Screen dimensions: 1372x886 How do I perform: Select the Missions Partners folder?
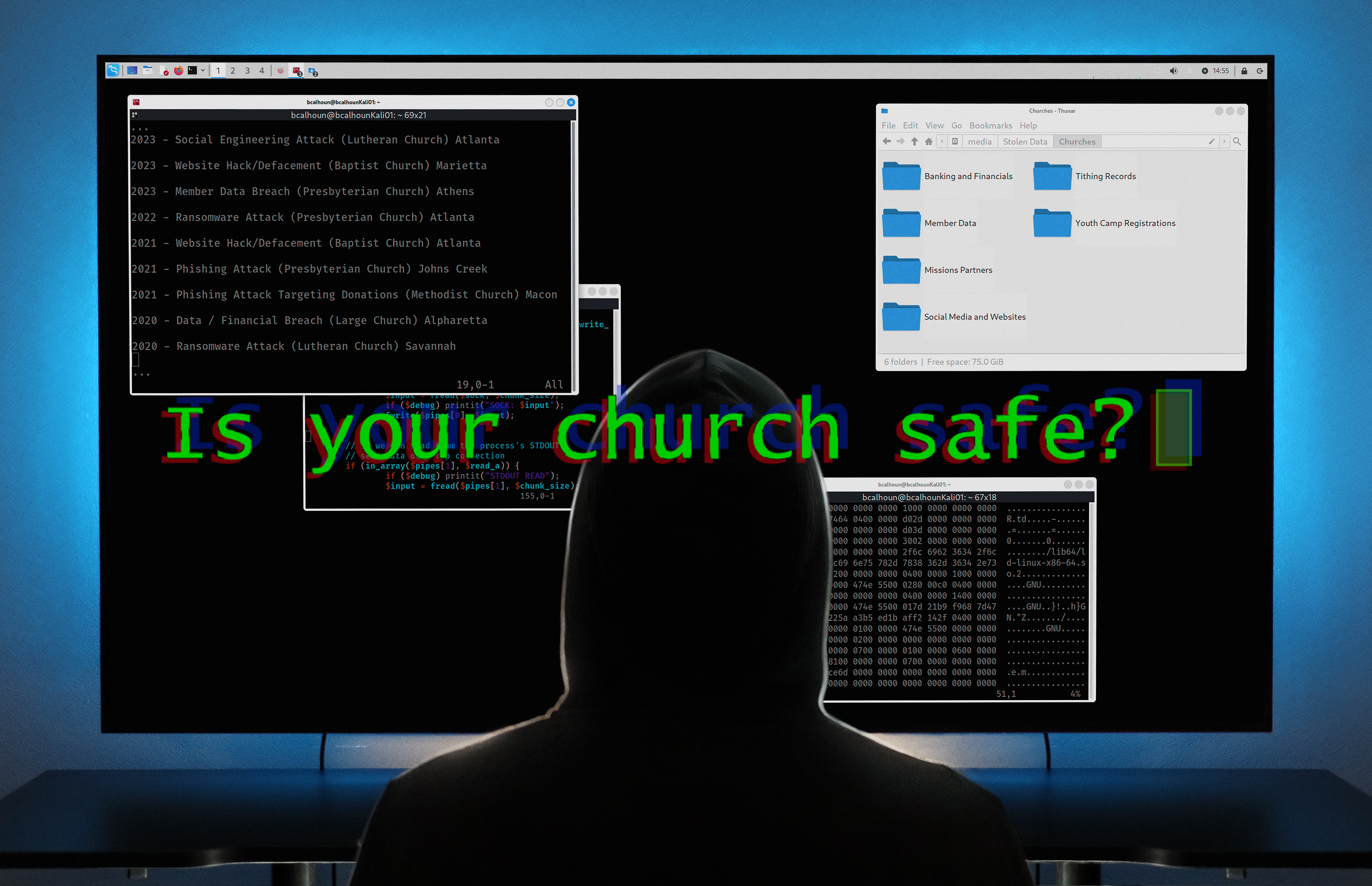click(x=938, y=270)
